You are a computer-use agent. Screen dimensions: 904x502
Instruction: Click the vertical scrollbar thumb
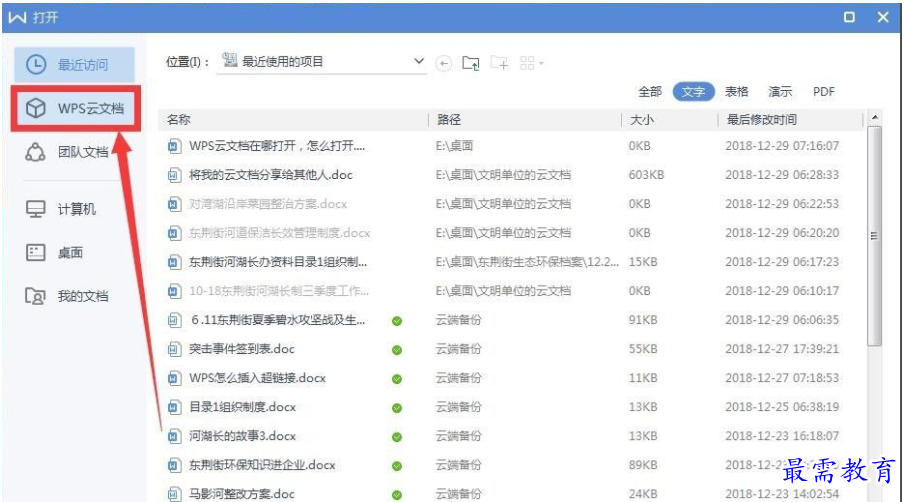(875, 236)
